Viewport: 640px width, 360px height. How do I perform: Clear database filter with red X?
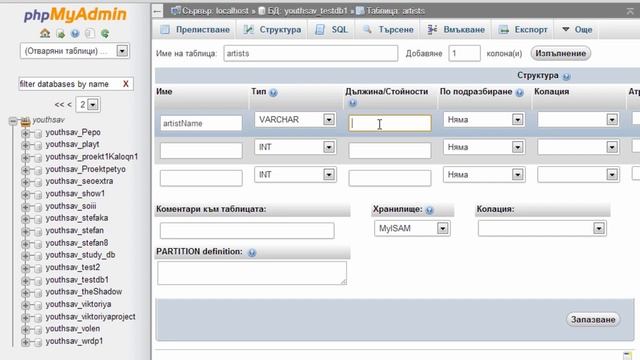click(126, 84)
